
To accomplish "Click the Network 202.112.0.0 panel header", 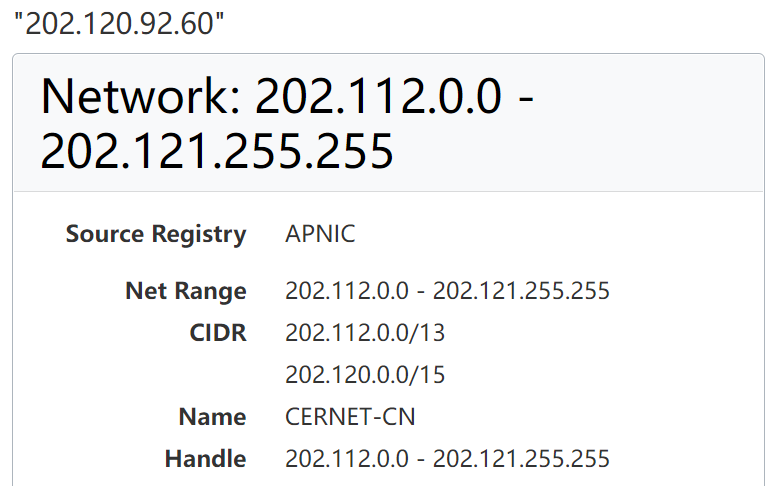I will pos(388,122).
